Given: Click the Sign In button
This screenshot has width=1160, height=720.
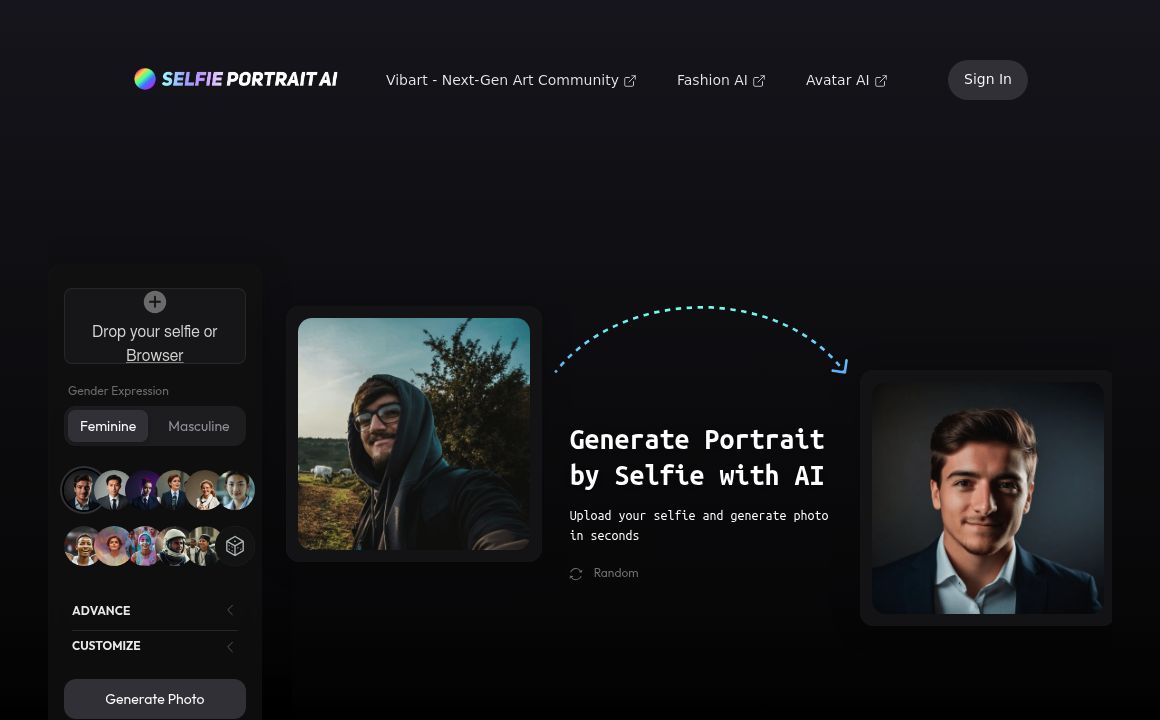Looking at the screenshot, I should [987, 79].
